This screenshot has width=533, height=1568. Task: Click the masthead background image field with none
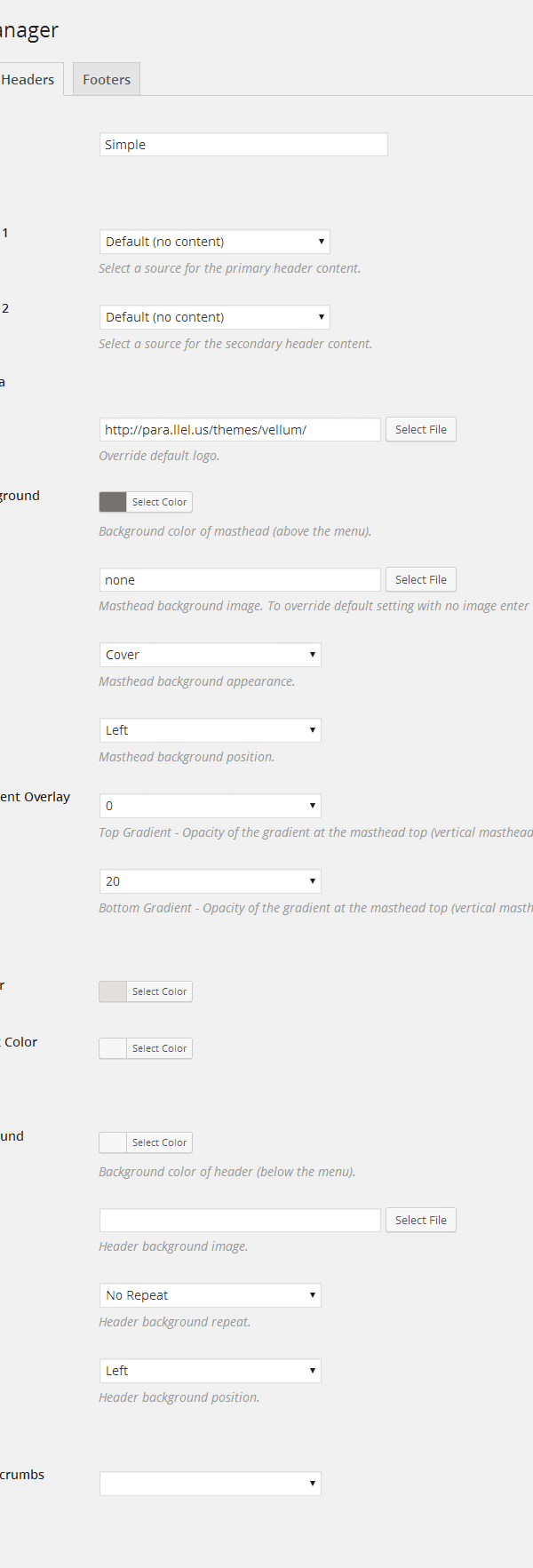tap(240, 580)
